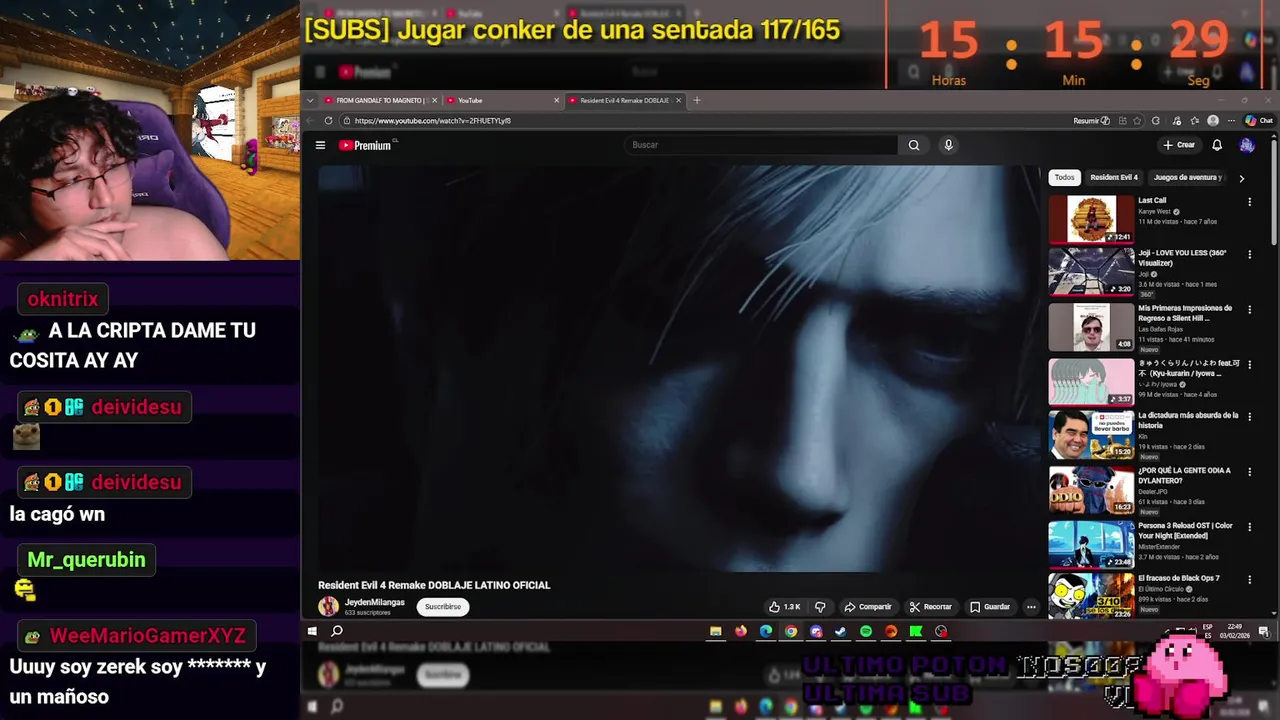The image size is (1280, 720).
Task: Open Joji LOVE YOU LESS video thumbnail
Action: tap(1091, 272)
